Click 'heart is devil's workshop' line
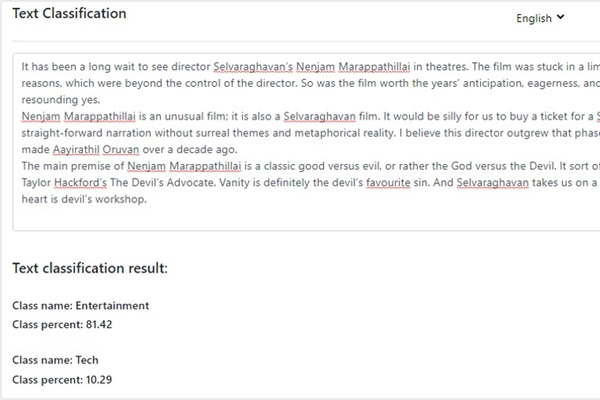This screenshot has height=400, width=600. (84, 199)
